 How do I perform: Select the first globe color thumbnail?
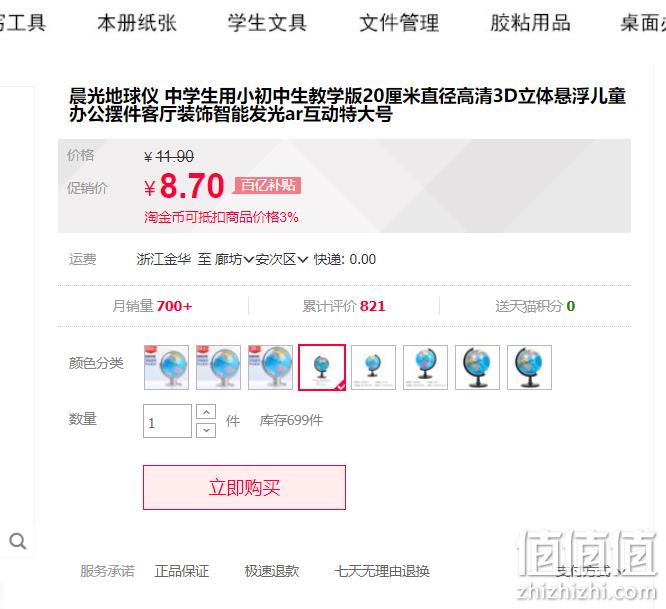(166, 367)
